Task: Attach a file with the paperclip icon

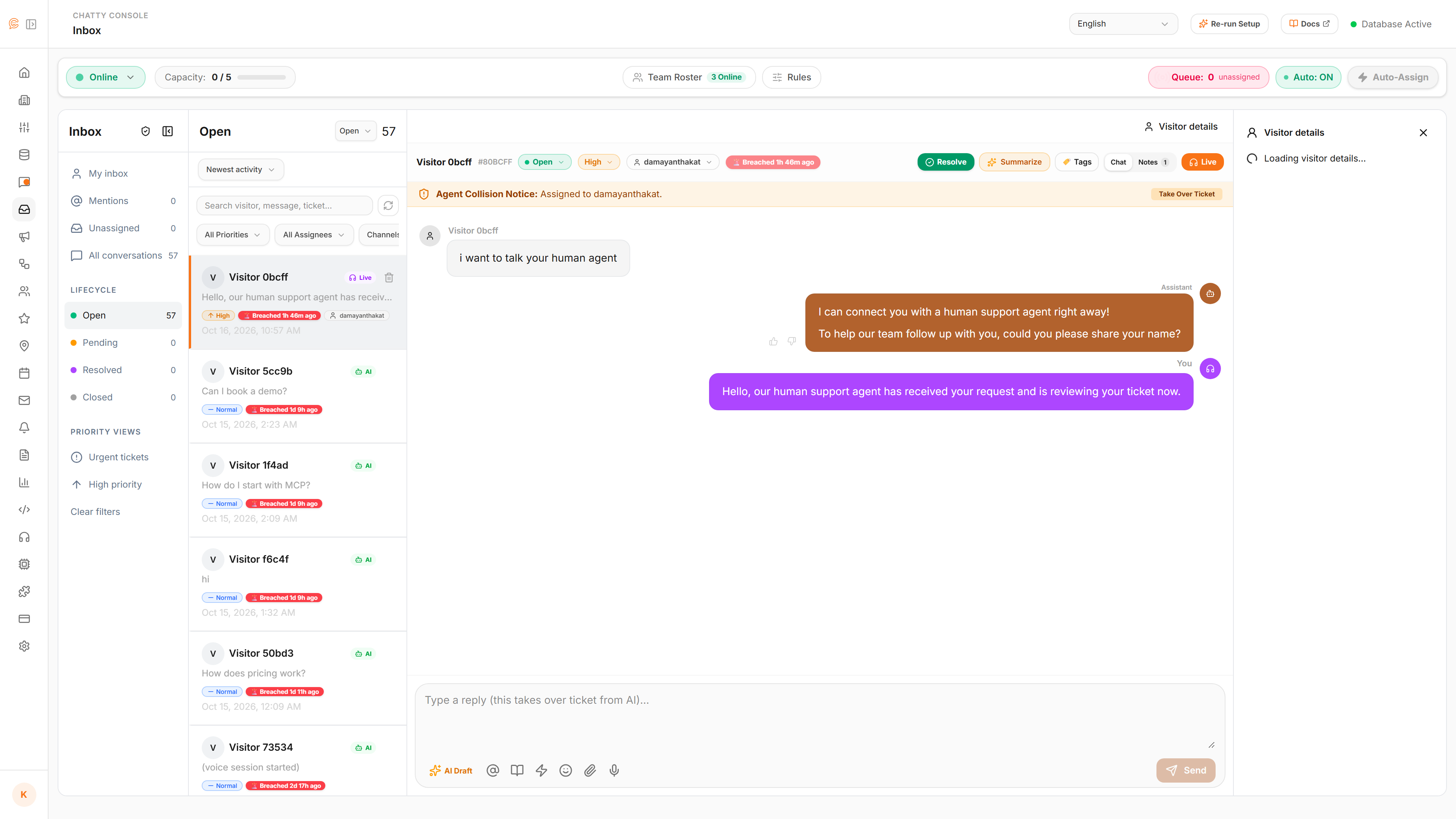Action: coord(590,770)
